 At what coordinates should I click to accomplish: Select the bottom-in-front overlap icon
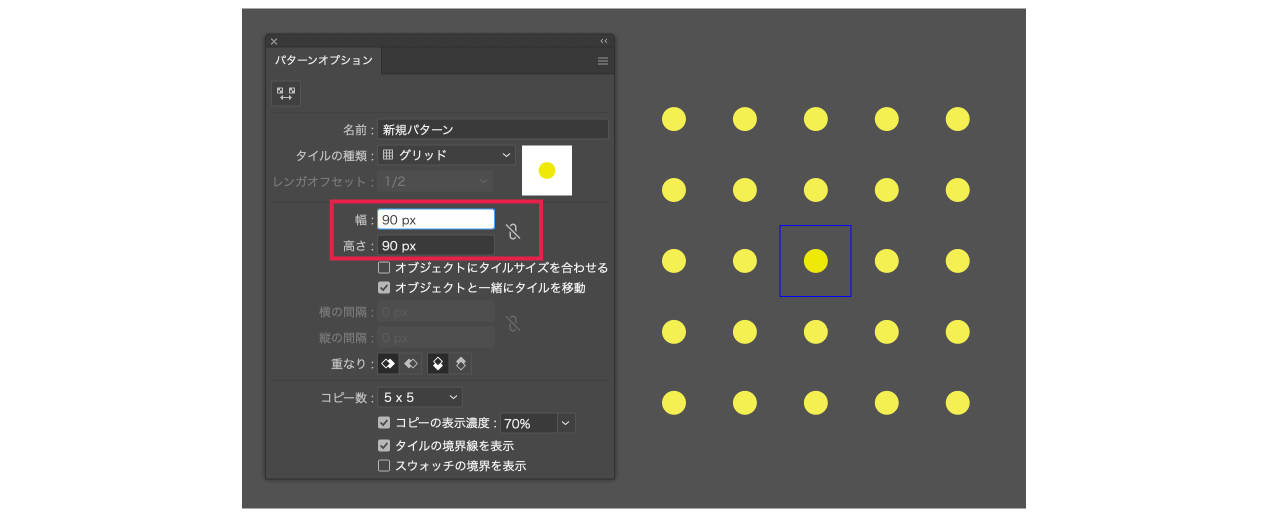pos(460,364)
